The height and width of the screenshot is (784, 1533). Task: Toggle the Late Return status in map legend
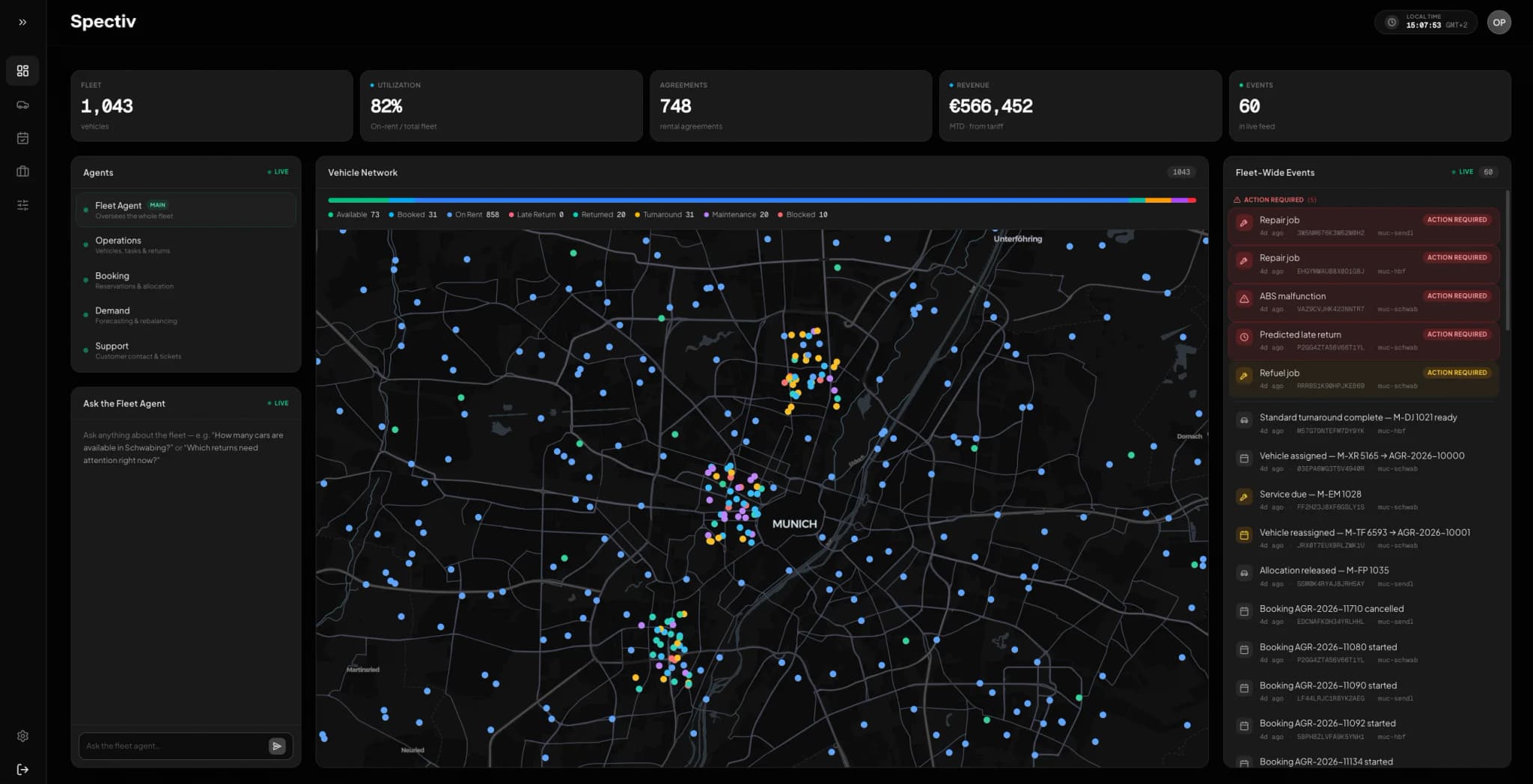click(537, 215)
